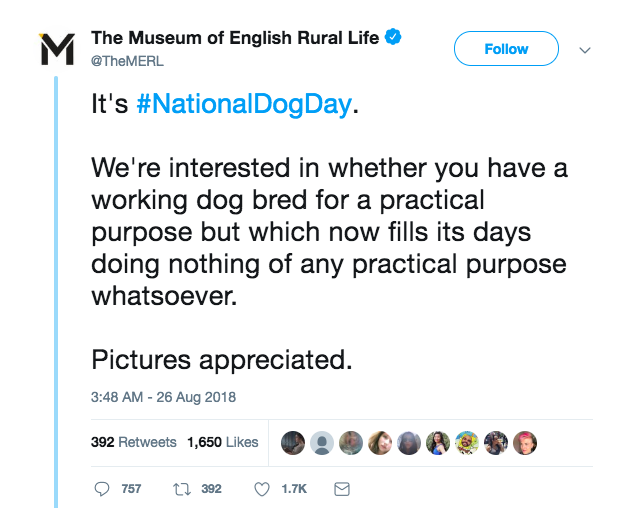This screenshot has width=624, height=508.
Task: Open the MERL profile logo avatar
Action: tap(56, 48)
